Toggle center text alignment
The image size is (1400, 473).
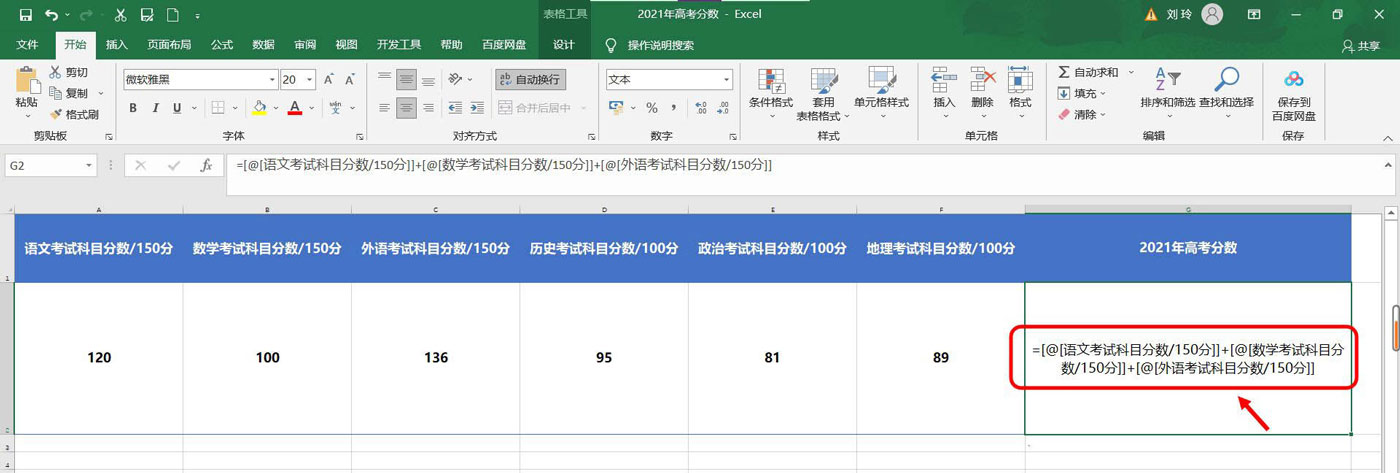(406, 108)
